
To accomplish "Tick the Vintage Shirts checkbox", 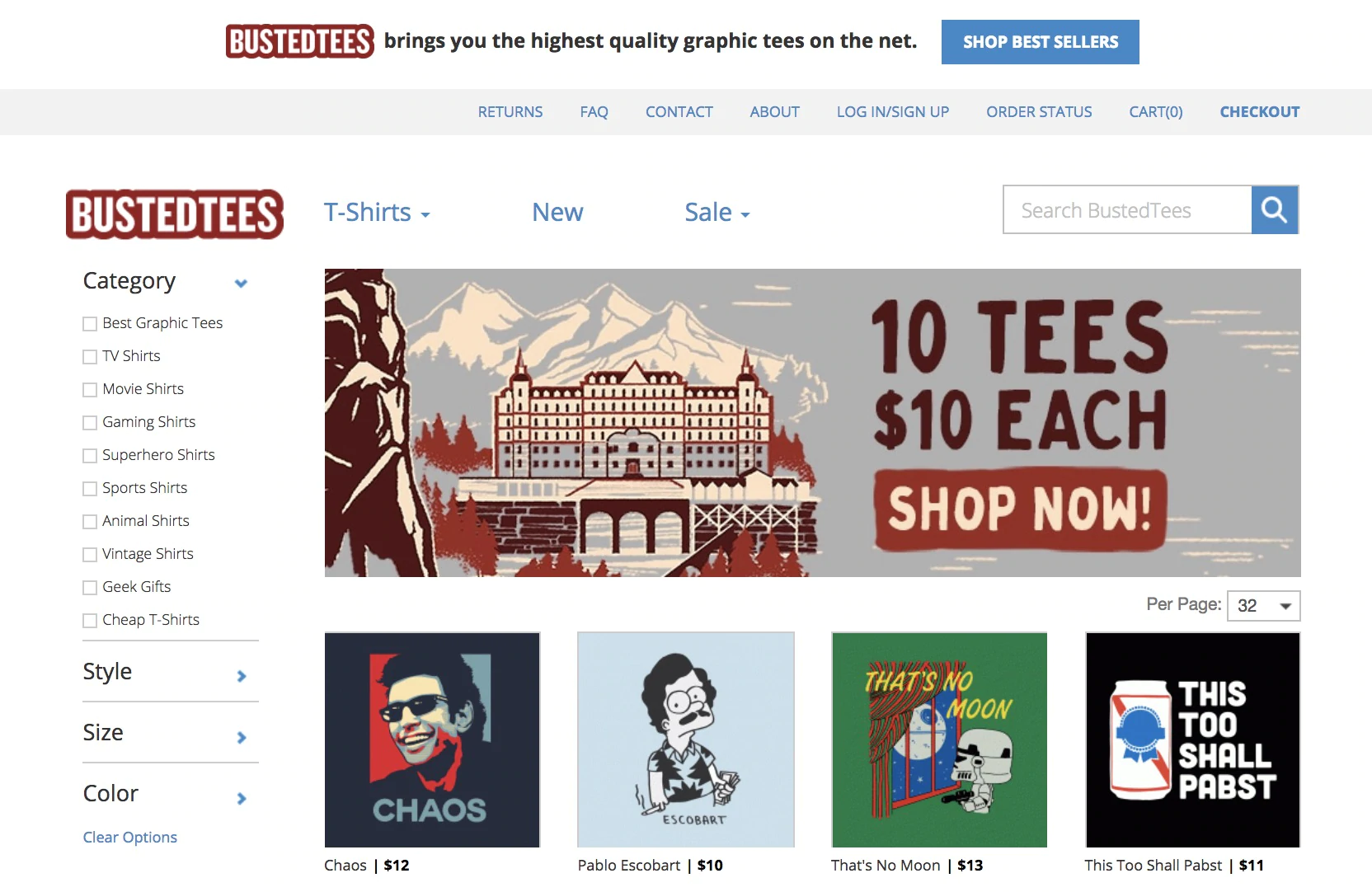I will click(x=90, y=555).
